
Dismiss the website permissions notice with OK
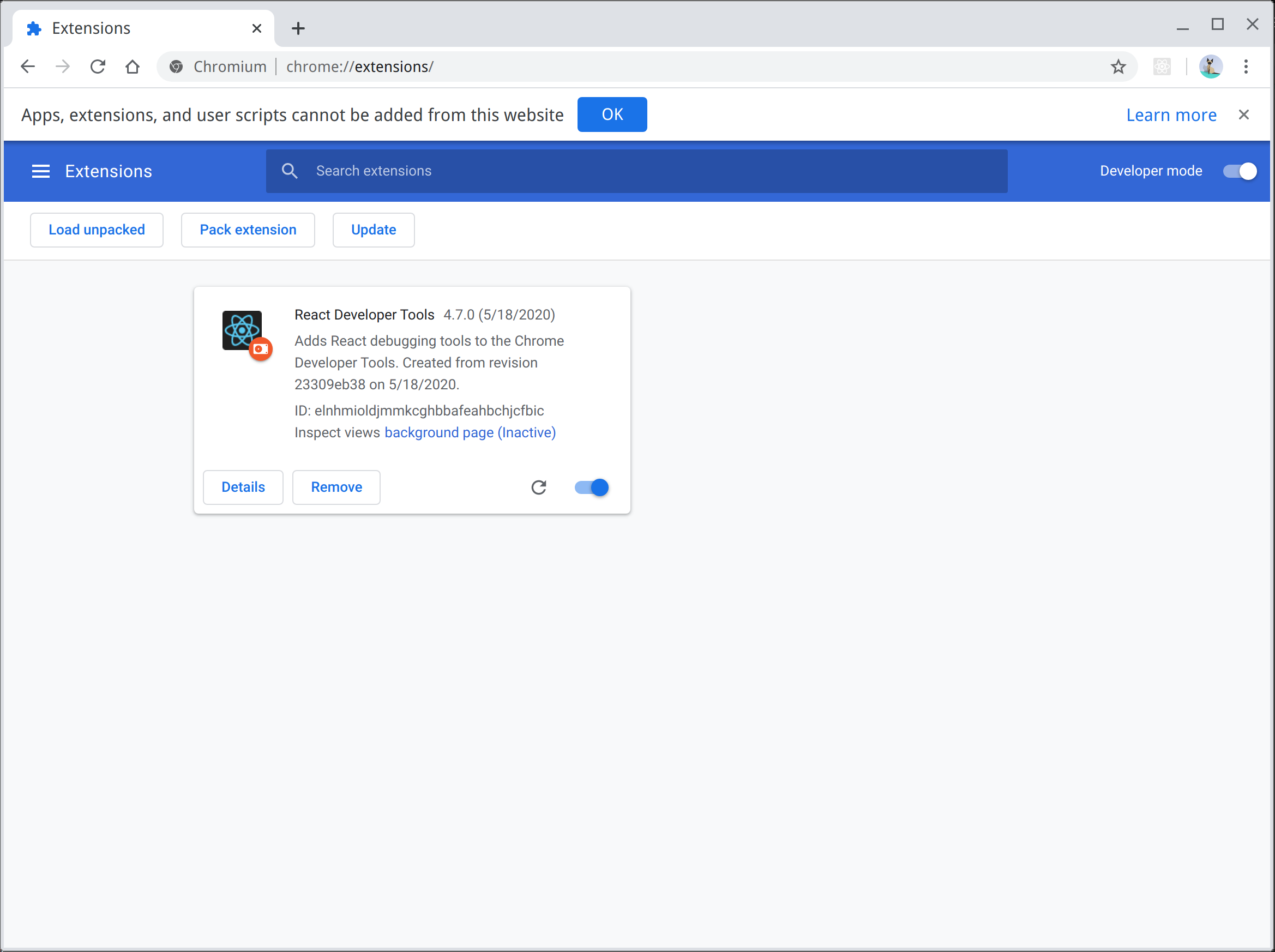click(x=612, y=114)
